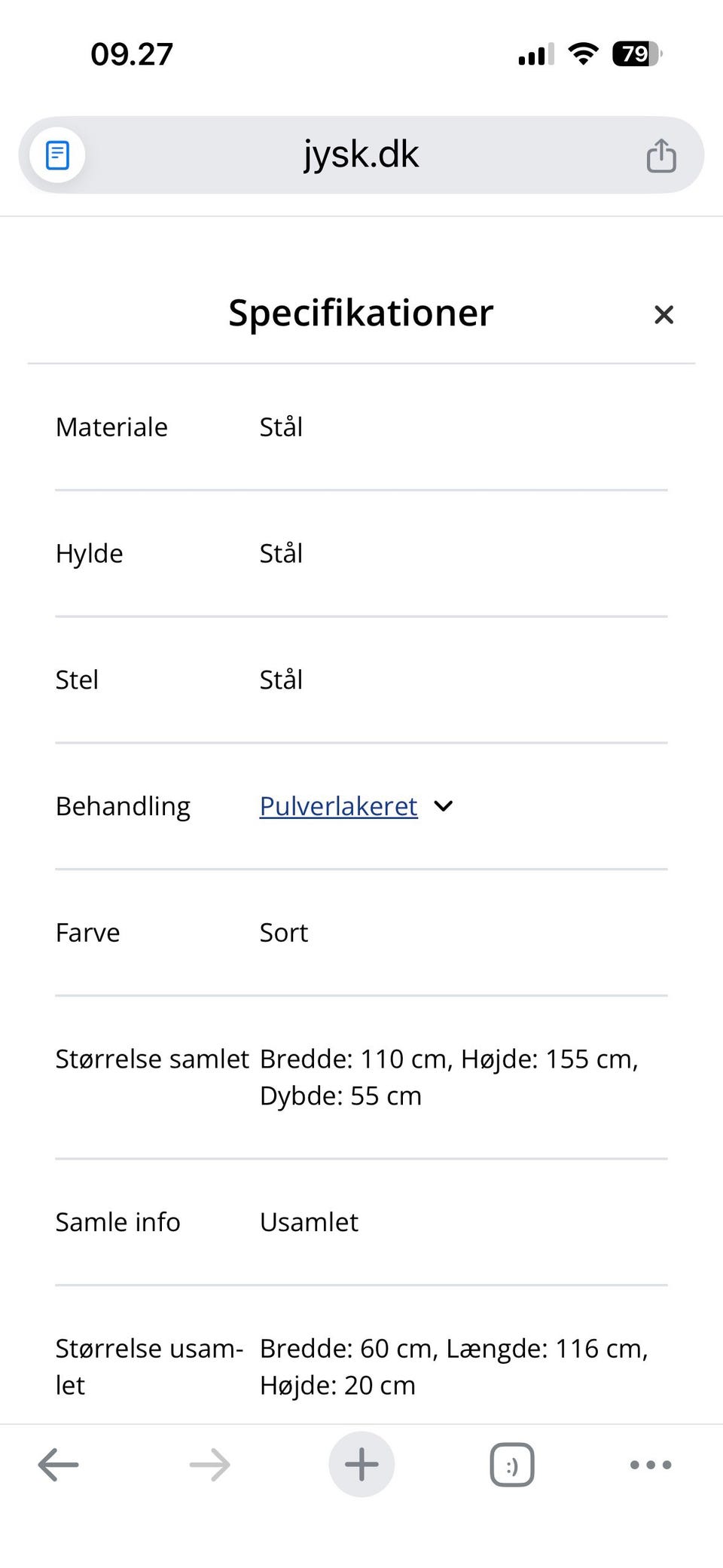
Task: Select the Stel specification row
Action: click(77, 680)
